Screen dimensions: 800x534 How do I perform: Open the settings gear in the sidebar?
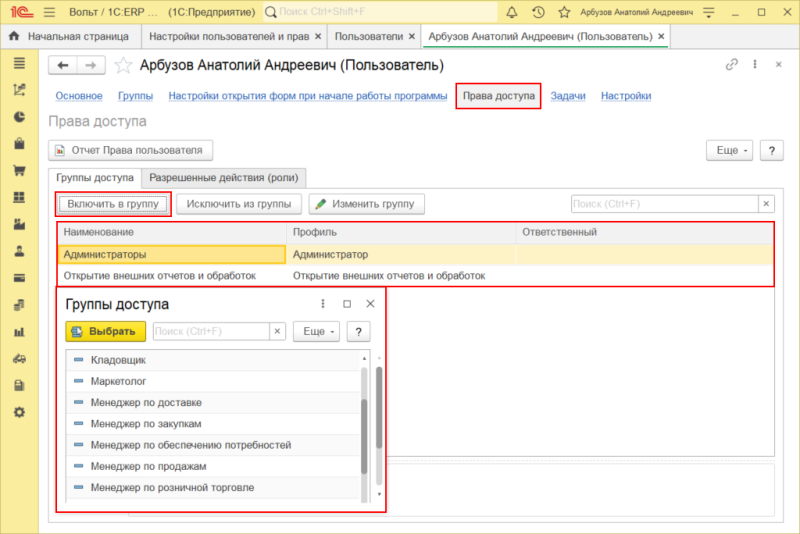pyautogui.click(x=19, y=412)
